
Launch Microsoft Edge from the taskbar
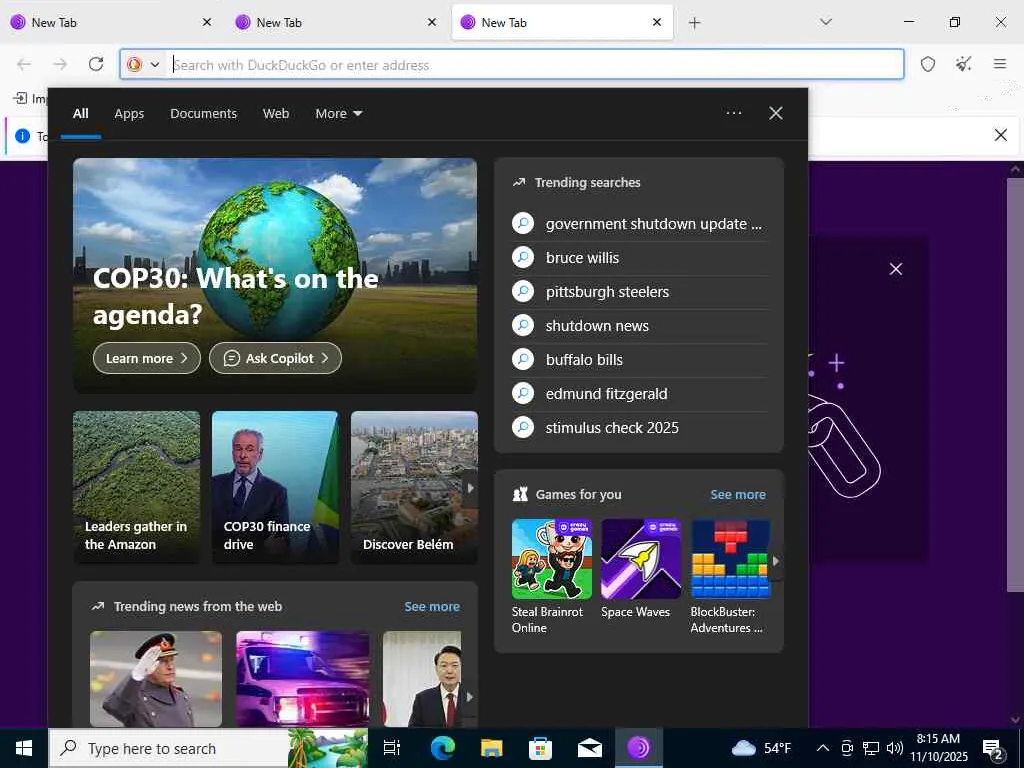[442, 748]
